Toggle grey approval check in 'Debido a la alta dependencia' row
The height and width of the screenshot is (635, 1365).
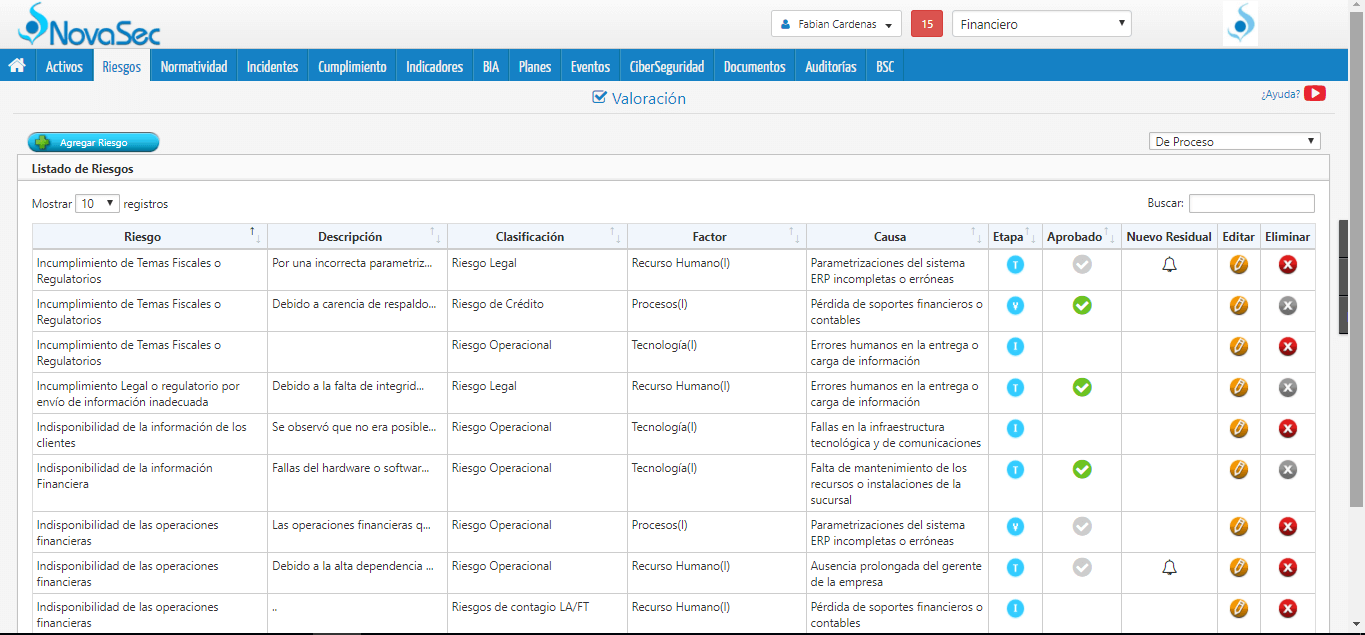[1082, 567]
